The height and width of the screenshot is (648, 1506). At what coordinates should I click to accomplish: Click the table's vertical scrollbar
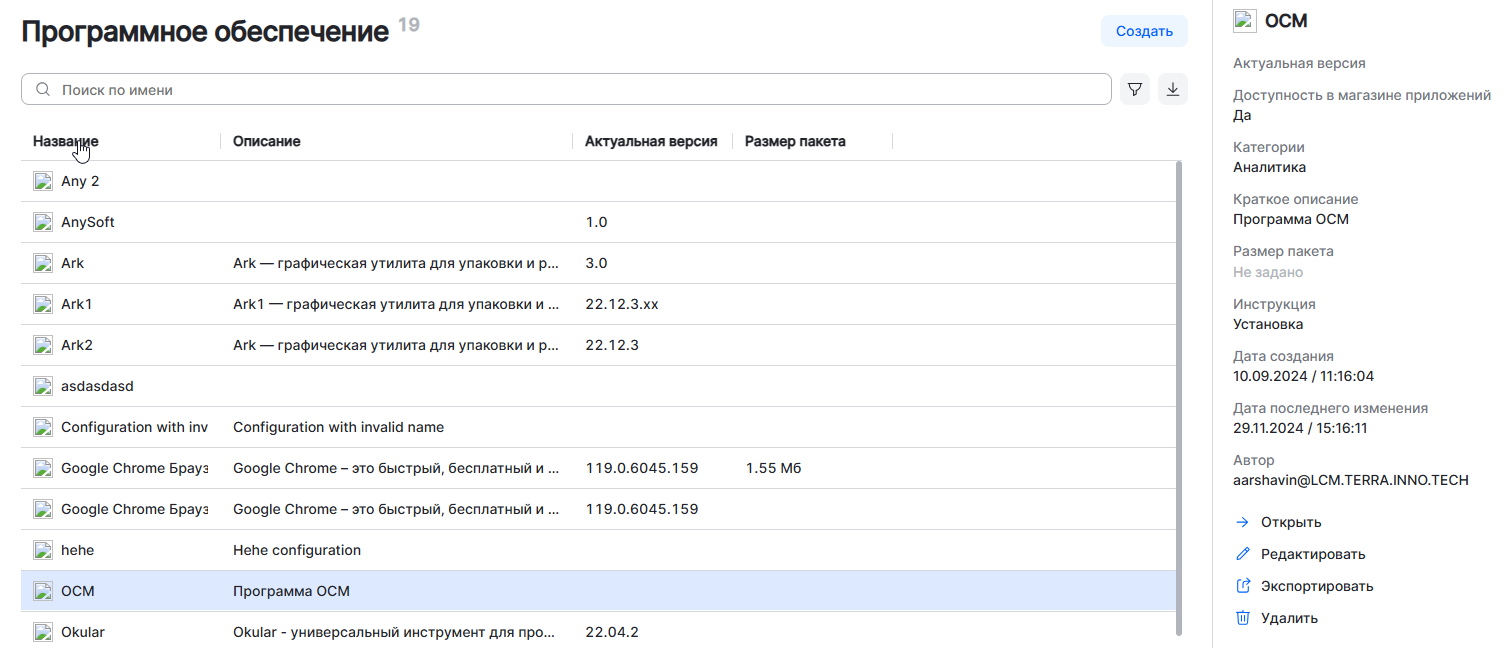click(1179, 400)
